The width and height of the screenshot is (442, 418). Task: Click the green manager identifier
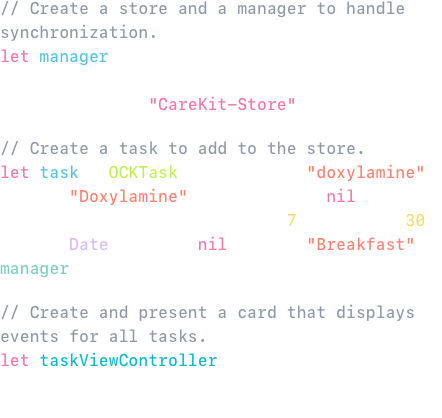pyautogui.click(x=35, y=269)
